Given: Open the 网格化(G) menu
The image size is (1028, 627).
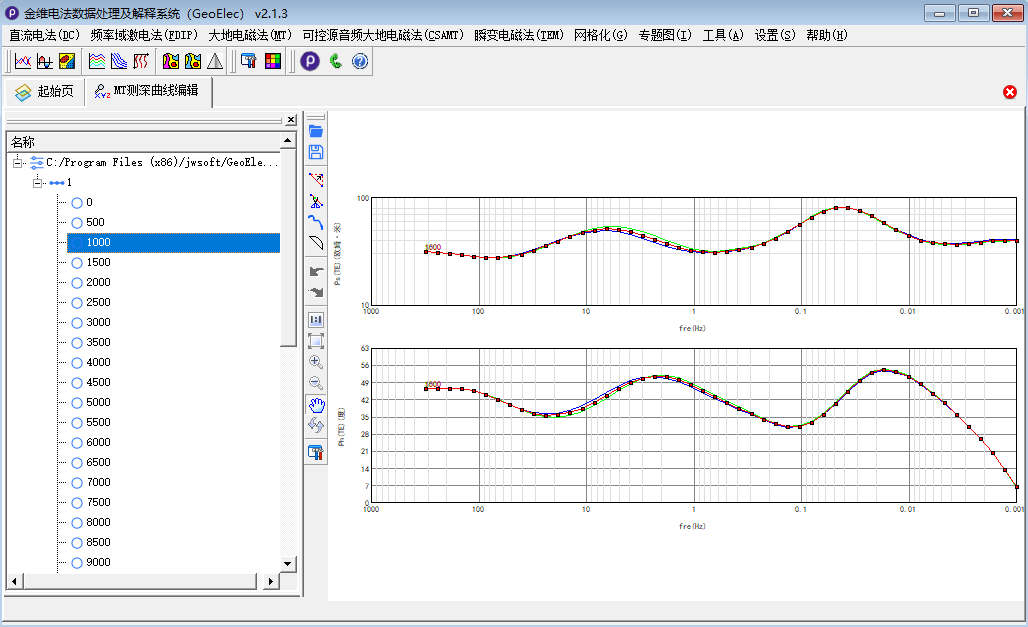Looking at the screenshot, I should click(601, 35).
